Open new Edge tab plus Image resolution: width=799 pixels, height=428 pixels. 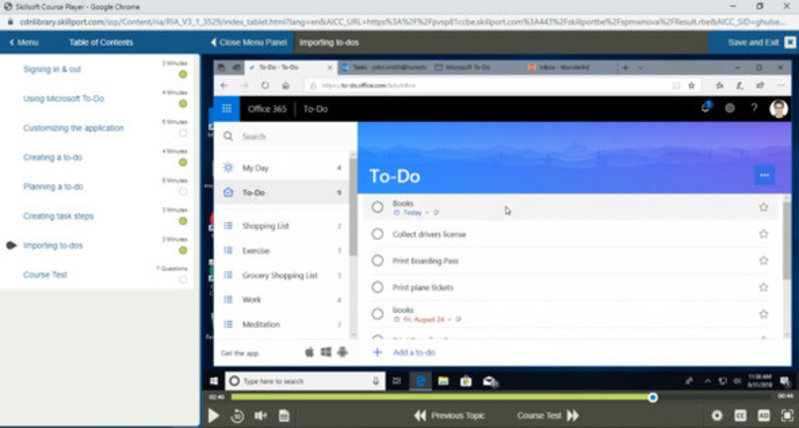click(x=626, y=67)
